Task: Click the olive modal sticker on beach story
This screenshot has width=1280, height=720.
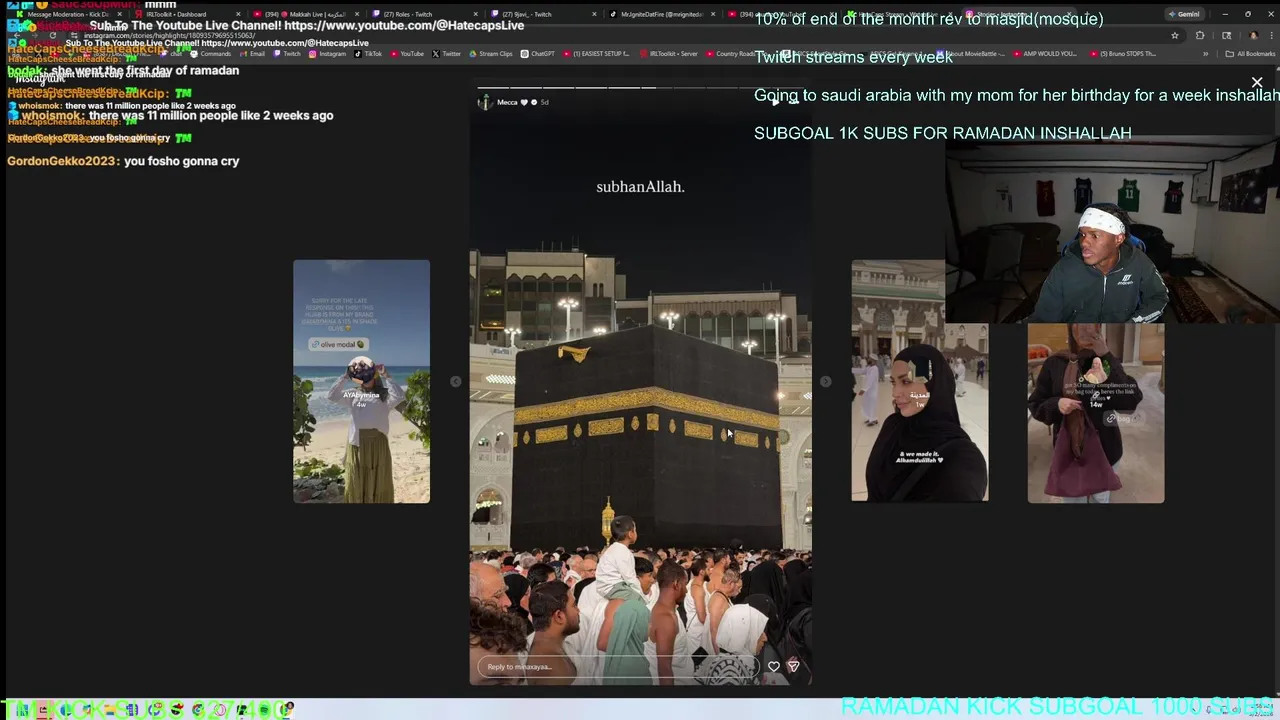Action: [x=339, y=344]
